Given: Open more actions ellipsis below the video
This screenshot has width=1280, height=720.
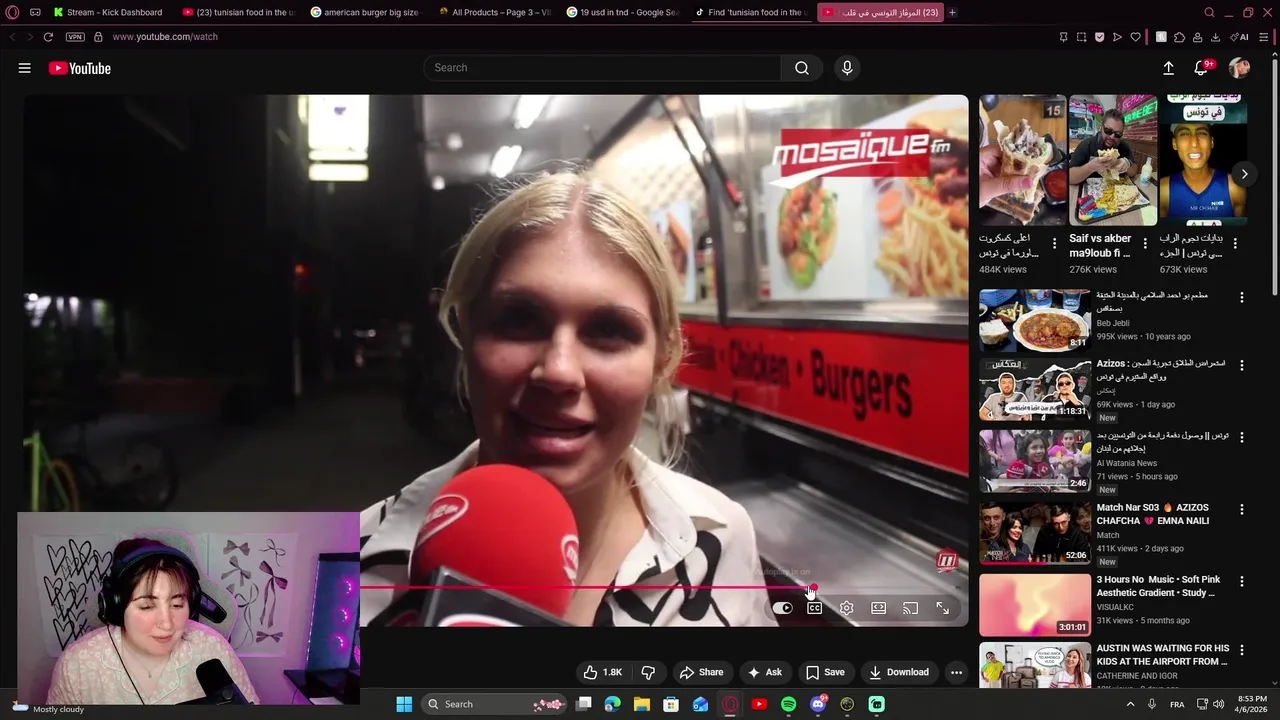Looking at the screenshot, I should (x=957, y=672).
